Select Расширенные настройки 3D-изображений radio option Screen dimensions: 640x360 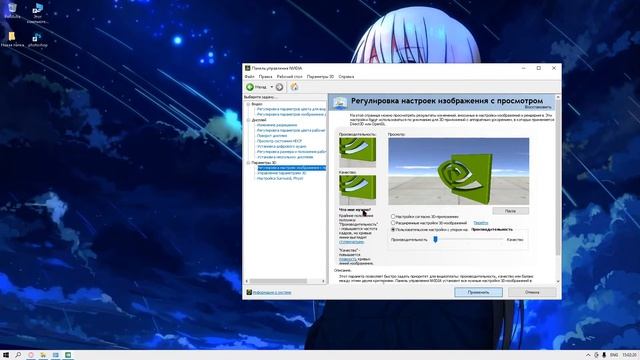(393, 223)
